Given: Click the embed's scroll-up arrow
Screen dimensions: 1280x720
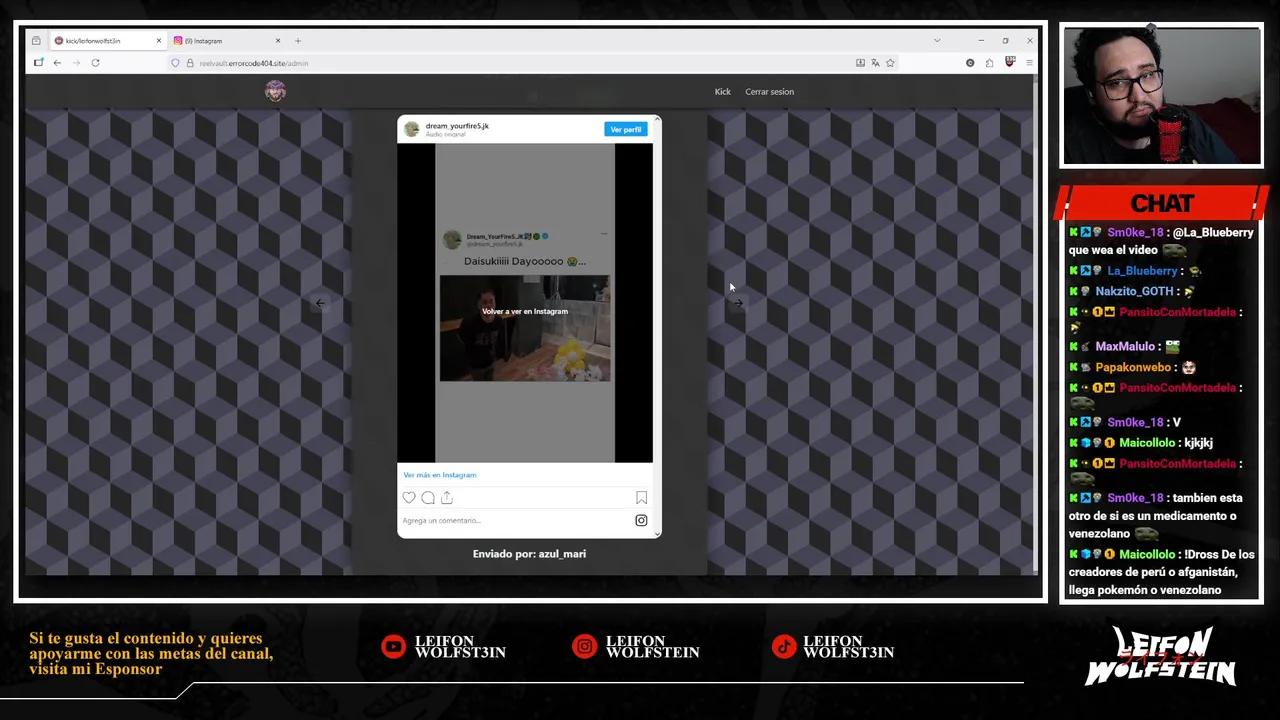Looking at the screenshot, I should coord(657,120).
